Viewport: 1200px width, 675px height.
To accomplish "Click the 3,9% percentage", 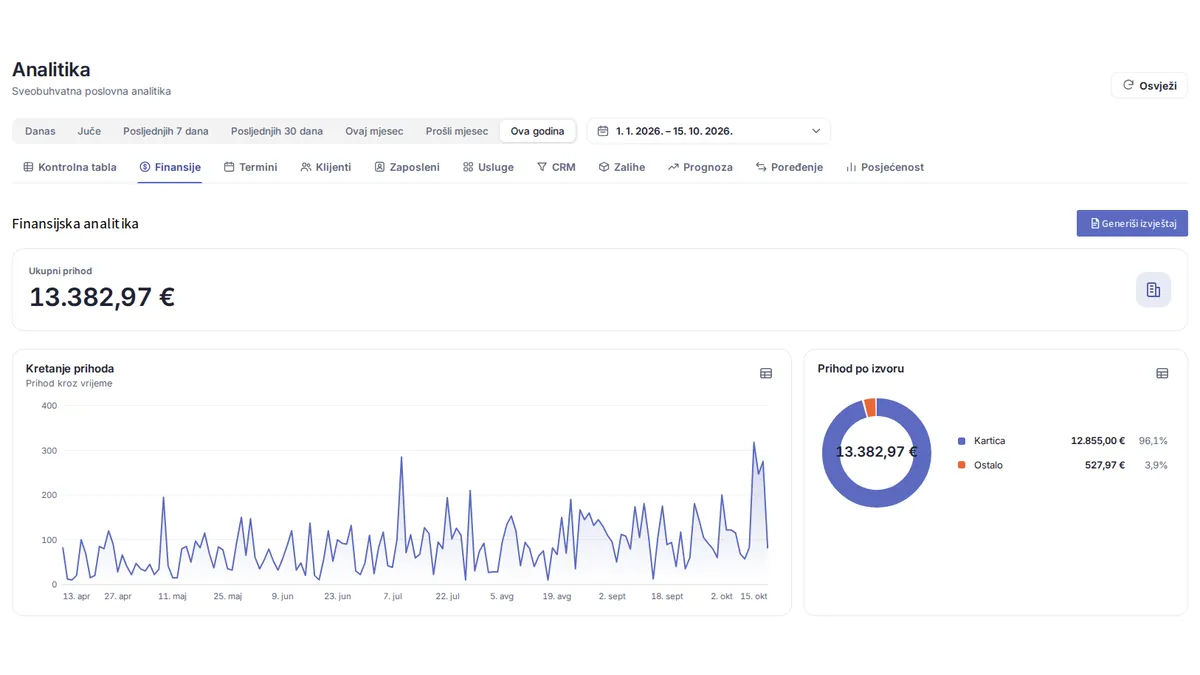I will 1156,465.
